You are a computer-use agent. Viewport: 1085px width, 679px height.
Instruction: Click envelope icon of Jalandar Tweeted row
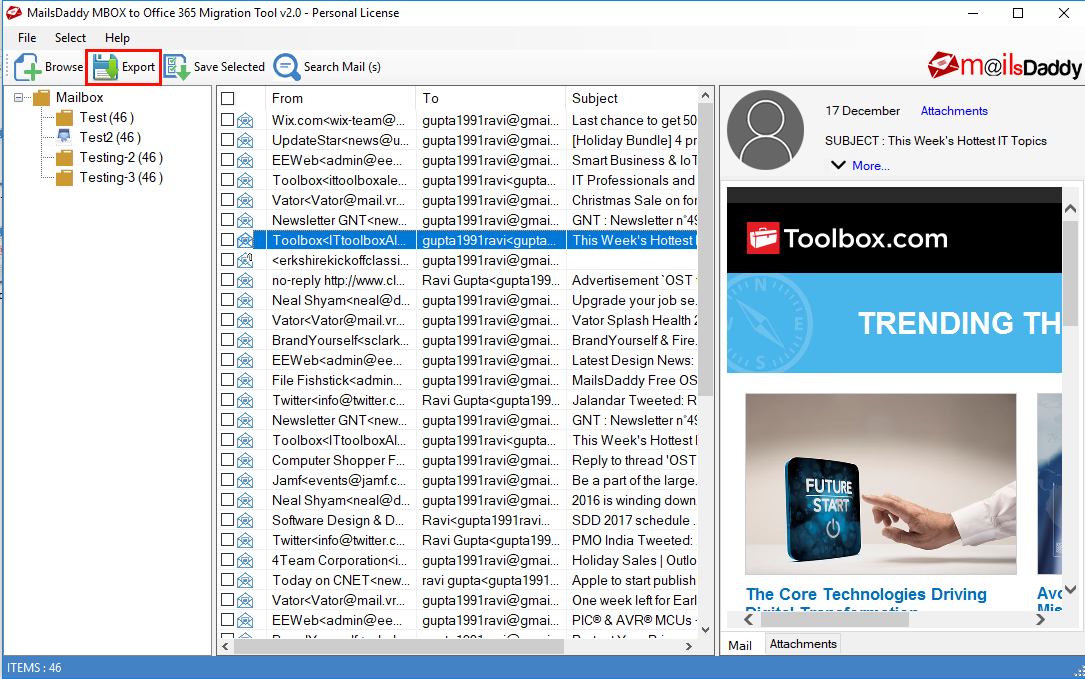point(245,401)
